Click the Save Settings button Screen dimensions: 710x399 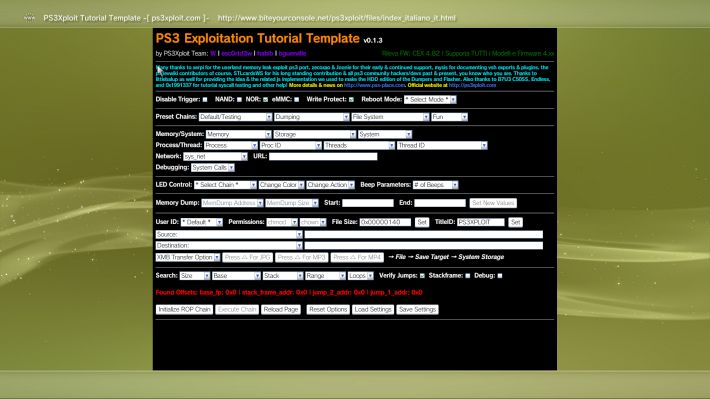coord(417,309)
